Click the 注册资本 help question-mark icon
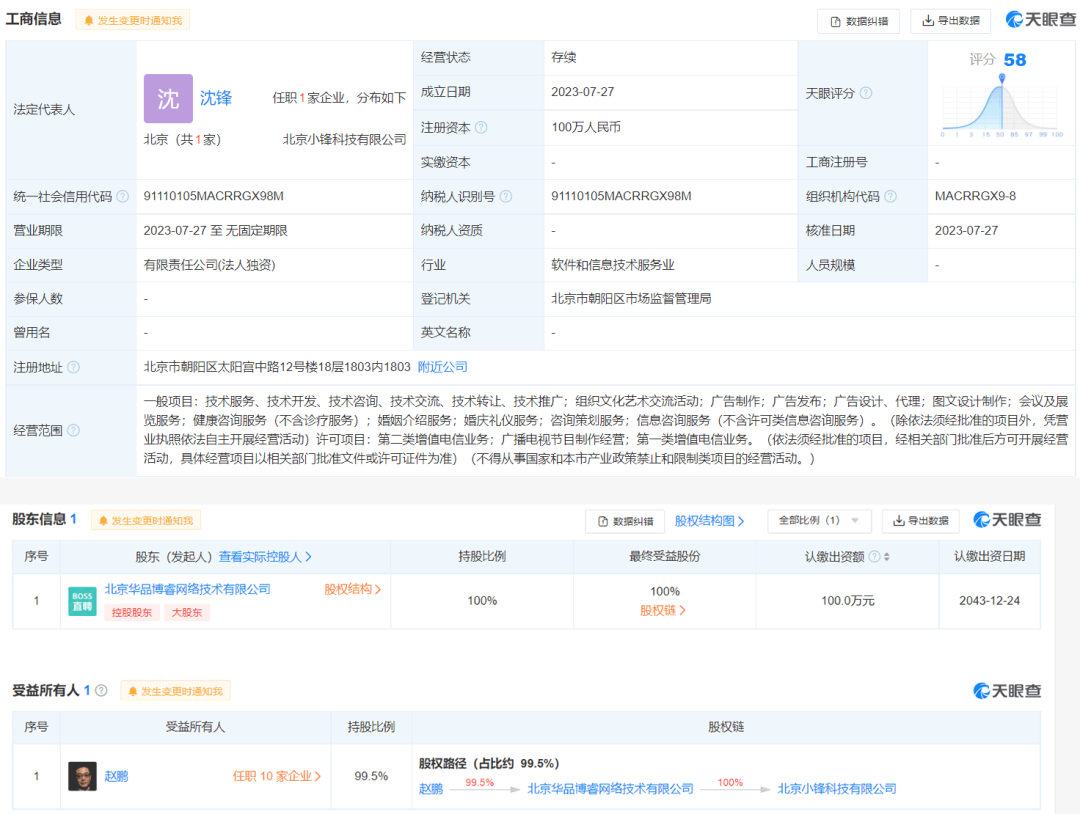Image resolution: width=1080 pixels, height=814 pixels. tap(481, 127)
